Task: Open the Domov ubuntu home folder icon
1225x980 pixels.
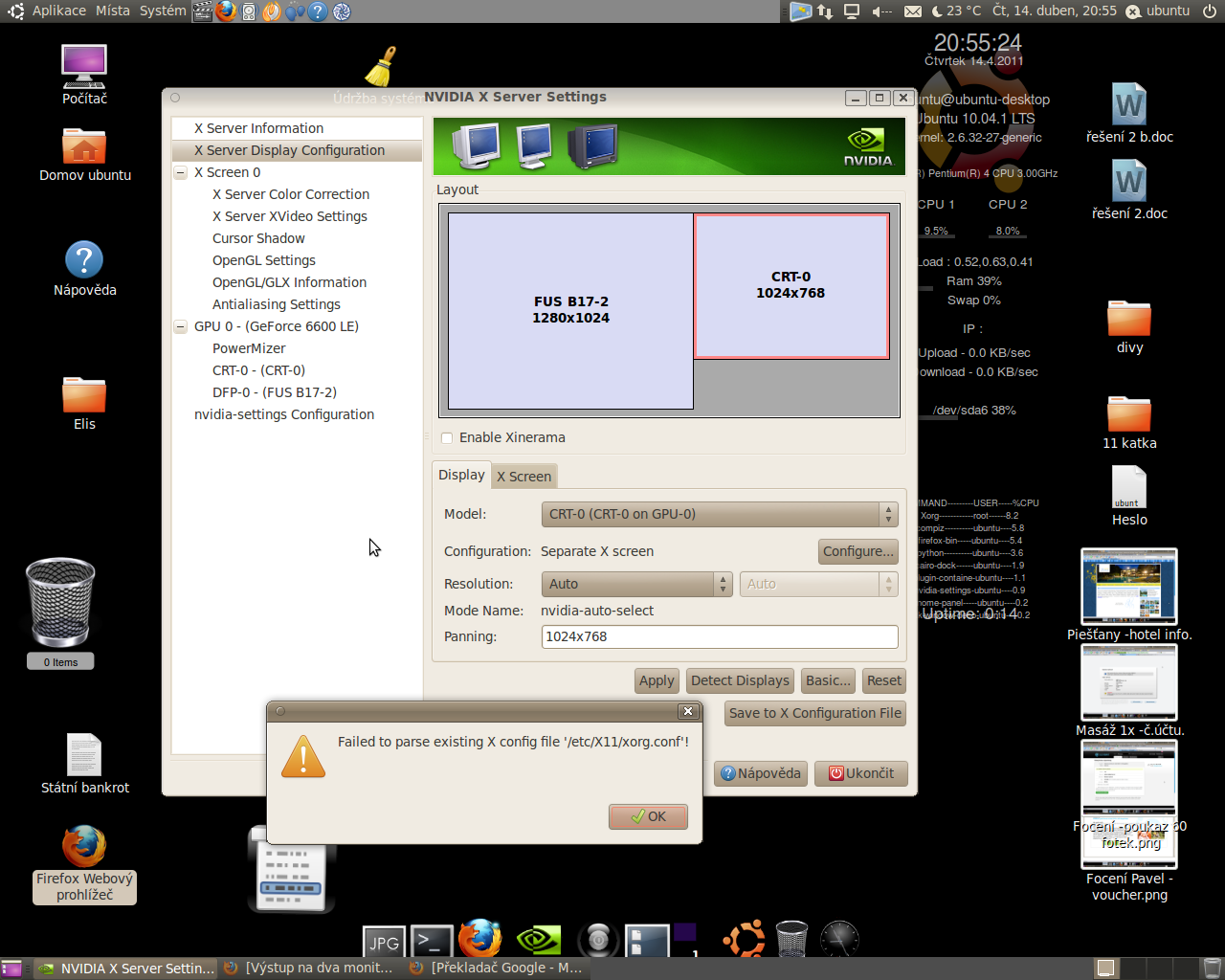Action: [84, 153]
